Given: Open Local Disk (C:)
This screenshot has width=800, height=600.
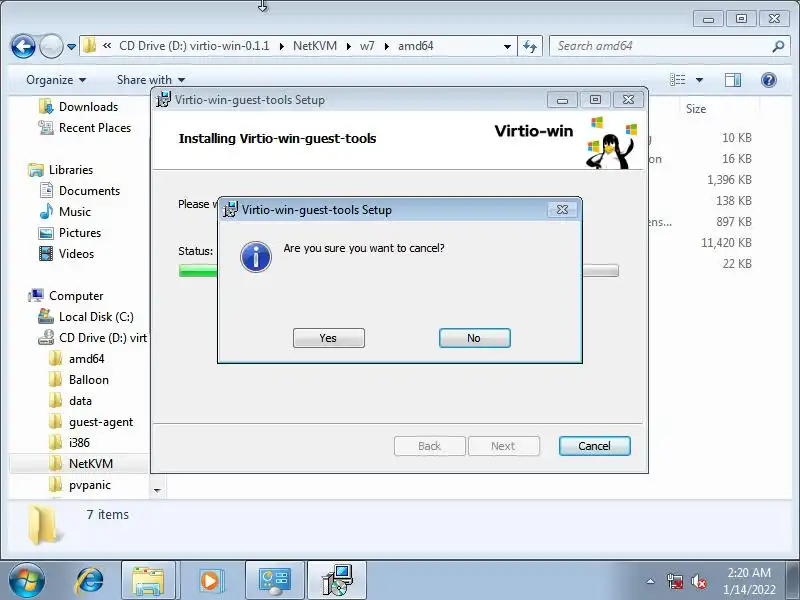Looking at the screenshot, I should click(96, 316).
